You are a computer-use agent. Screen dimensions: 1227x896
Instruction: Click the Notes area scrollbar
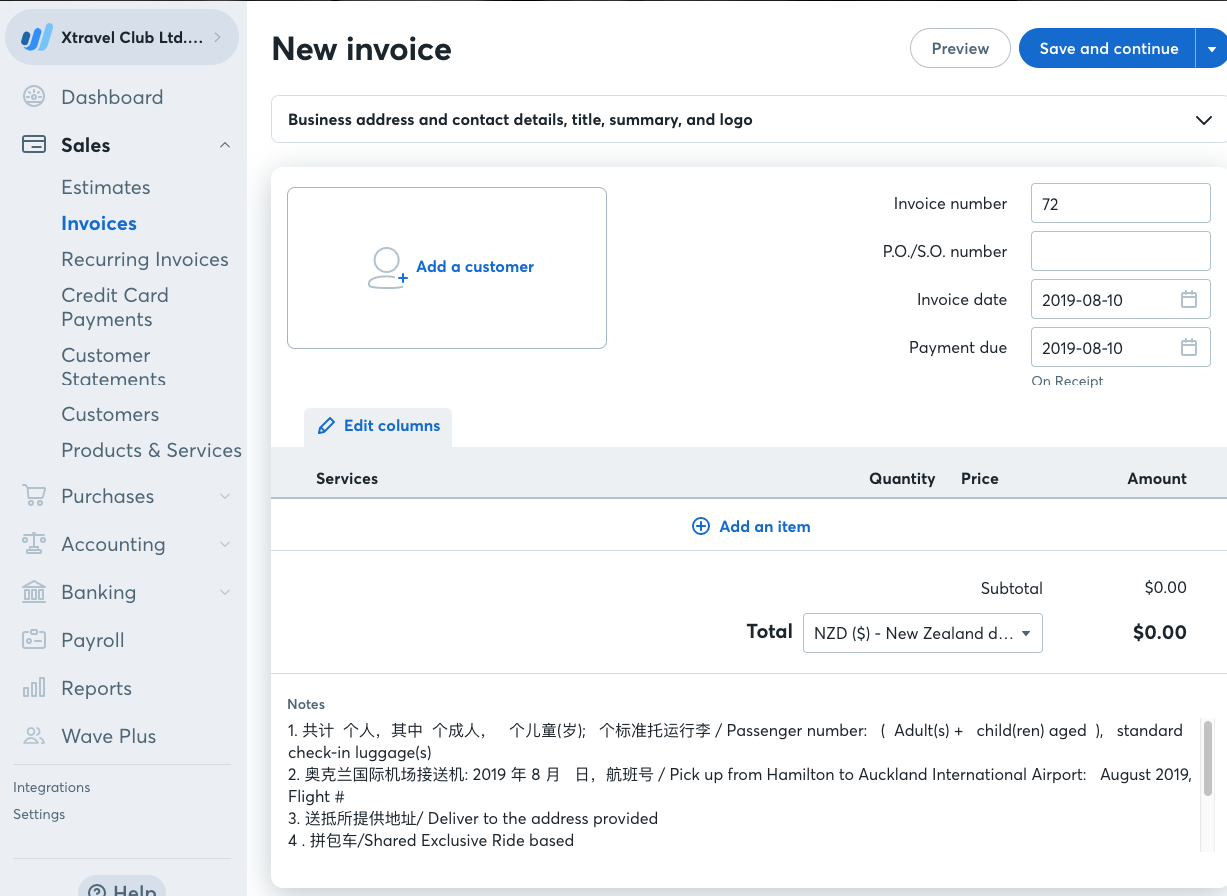1208,757
